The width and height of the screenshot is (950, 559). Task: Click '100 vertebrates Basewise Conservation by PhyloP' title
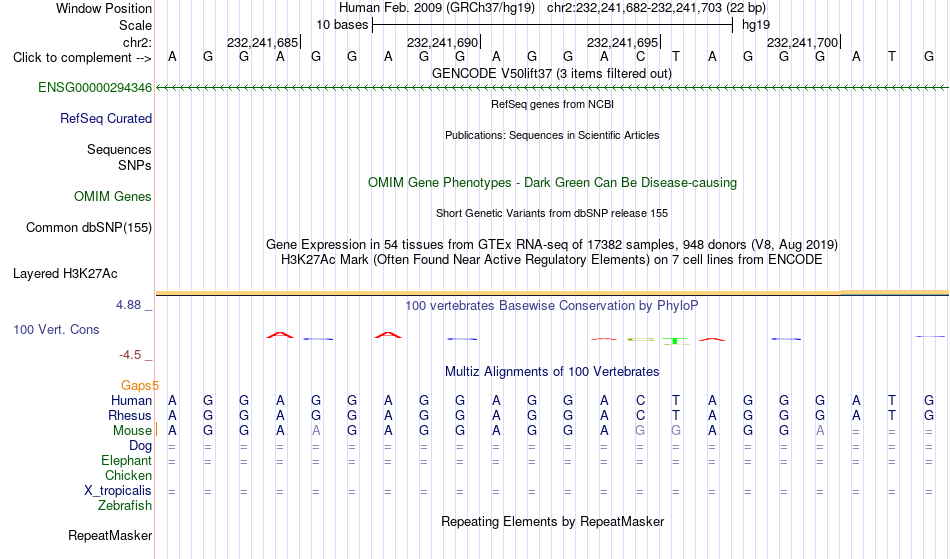pyautogui.click(x=552, y=306)
